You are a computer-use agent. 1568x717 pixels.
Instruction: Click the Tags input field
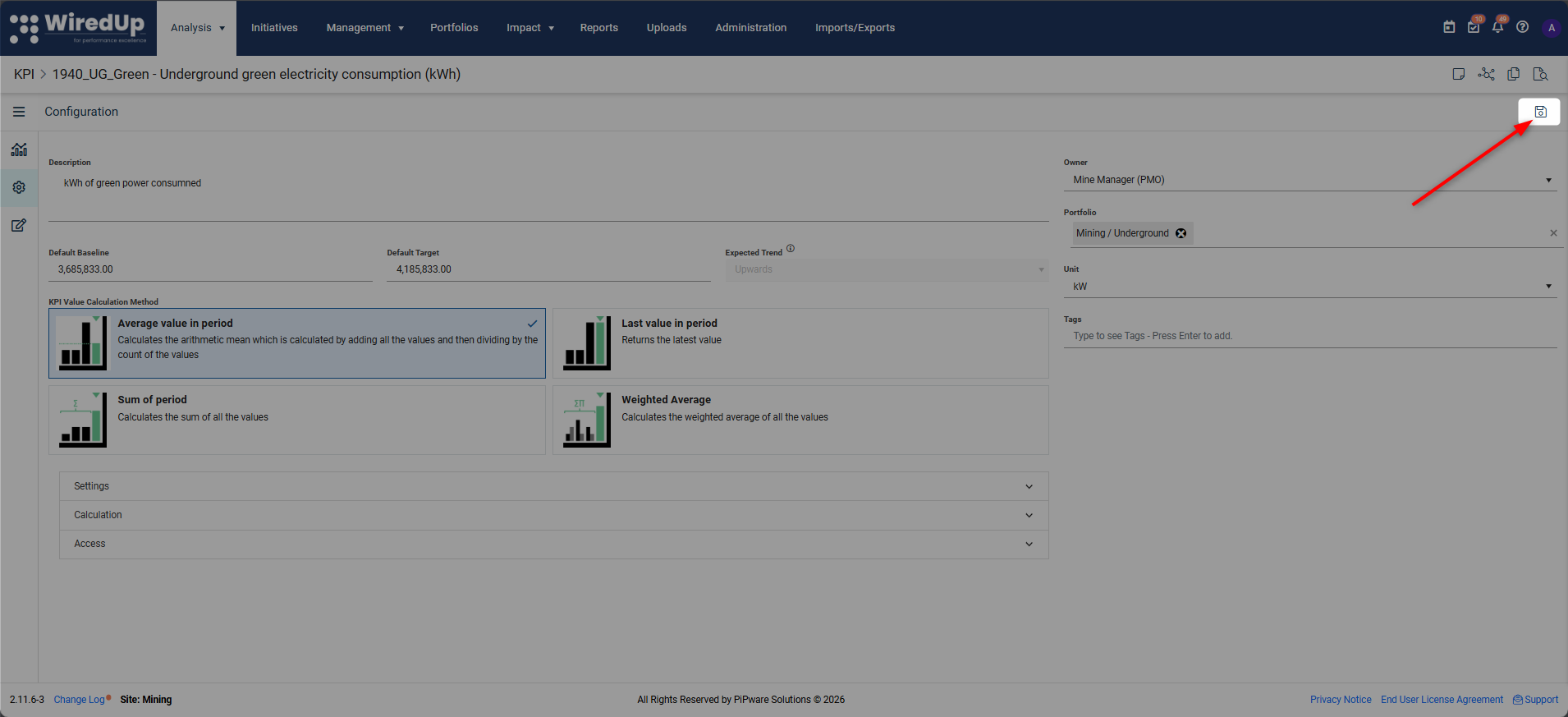click(1310, 336)
